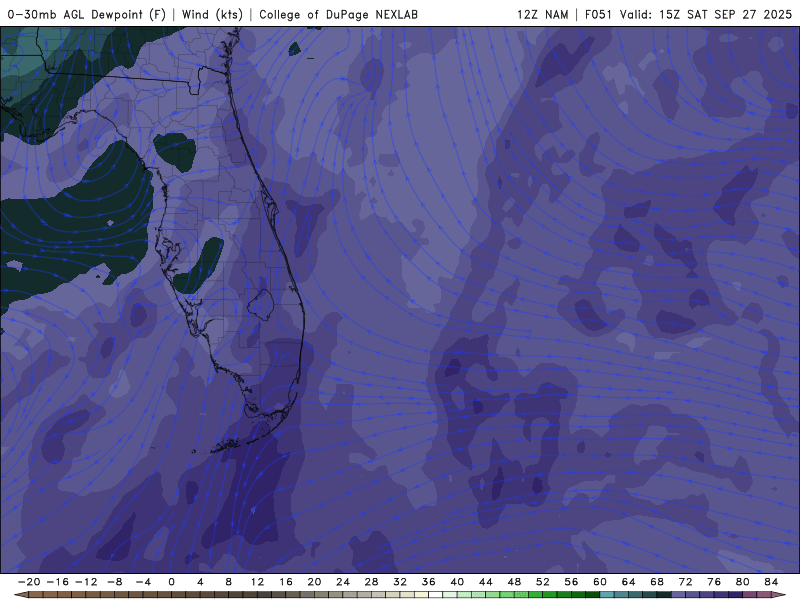Click the -16 value on the legend
This screenshot has height=600, width=800.
[58, 582]
